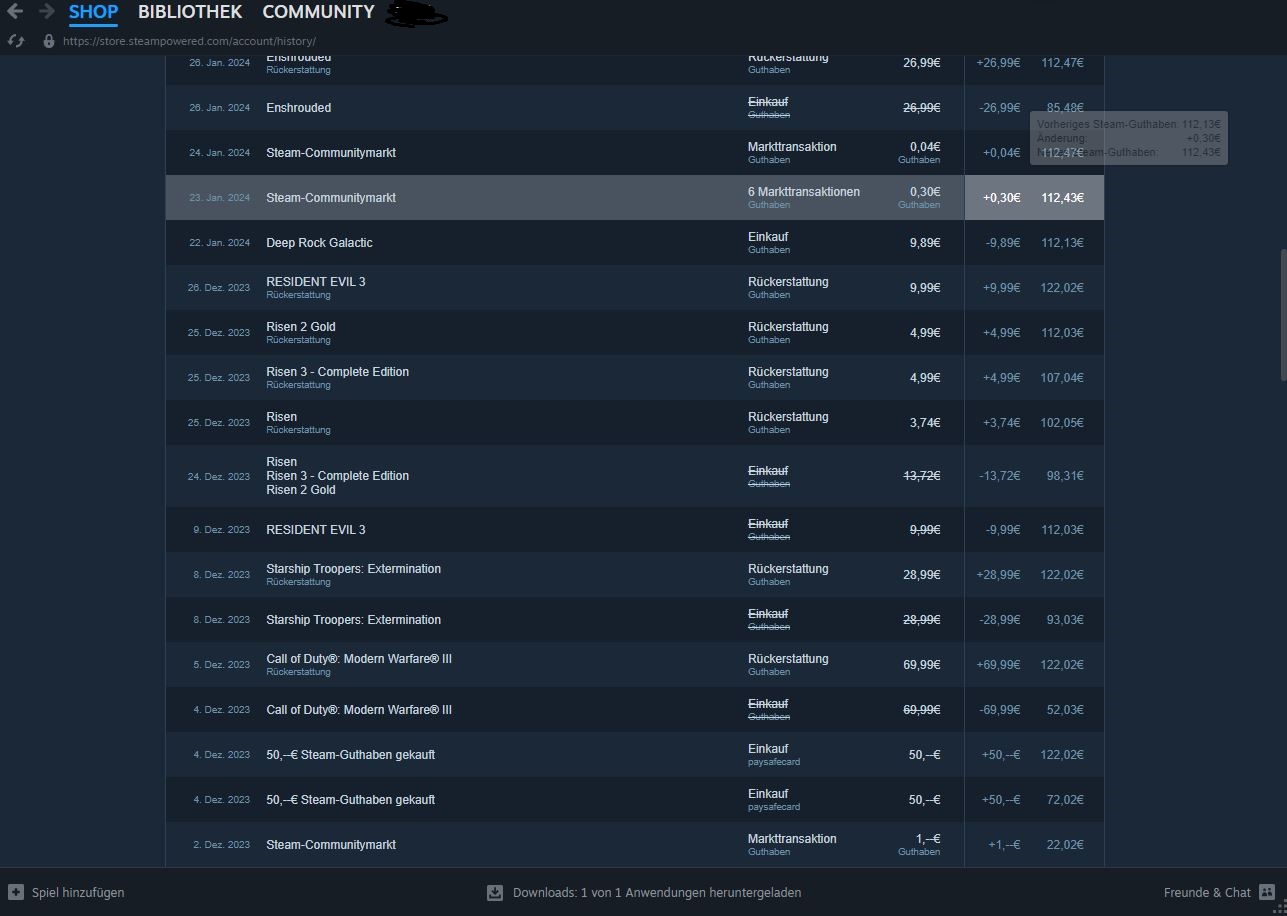The image size is (1287, 916).
Task: Click the highlighted 112,43€ balance
Action: [1062, 198]
